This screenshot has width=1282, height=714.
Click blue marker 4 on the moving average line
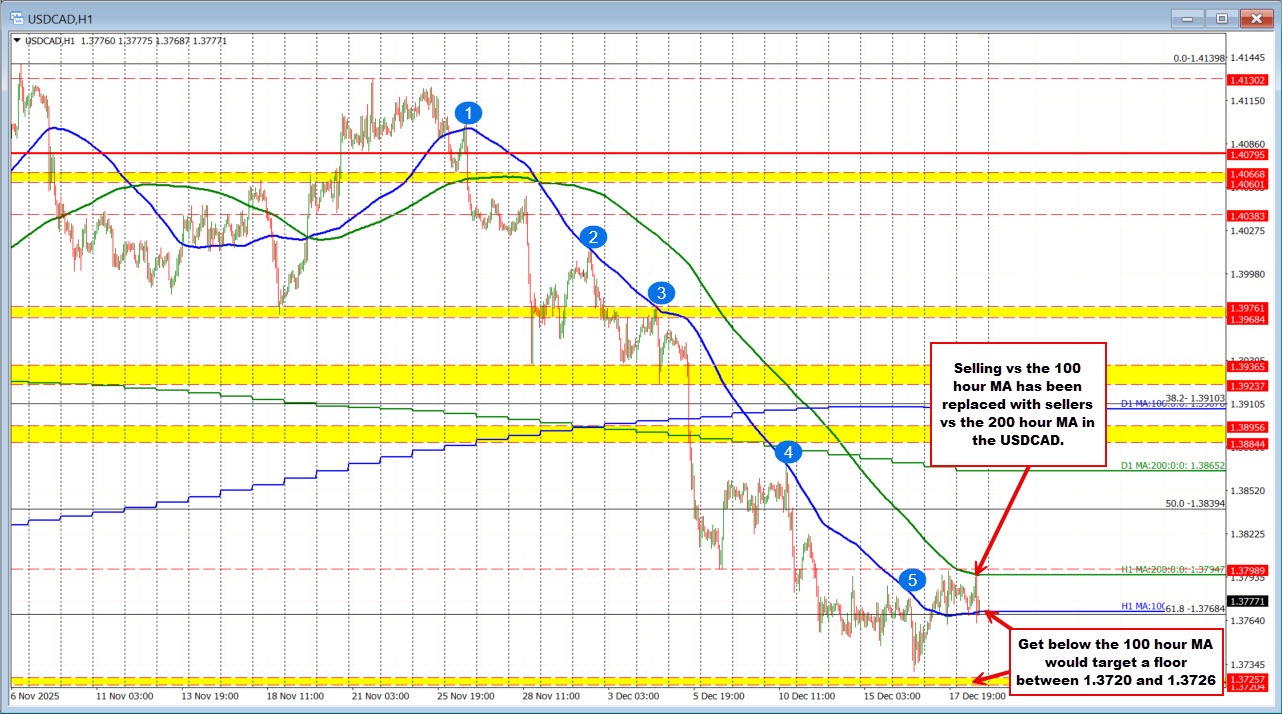click(x=787, y=452)
